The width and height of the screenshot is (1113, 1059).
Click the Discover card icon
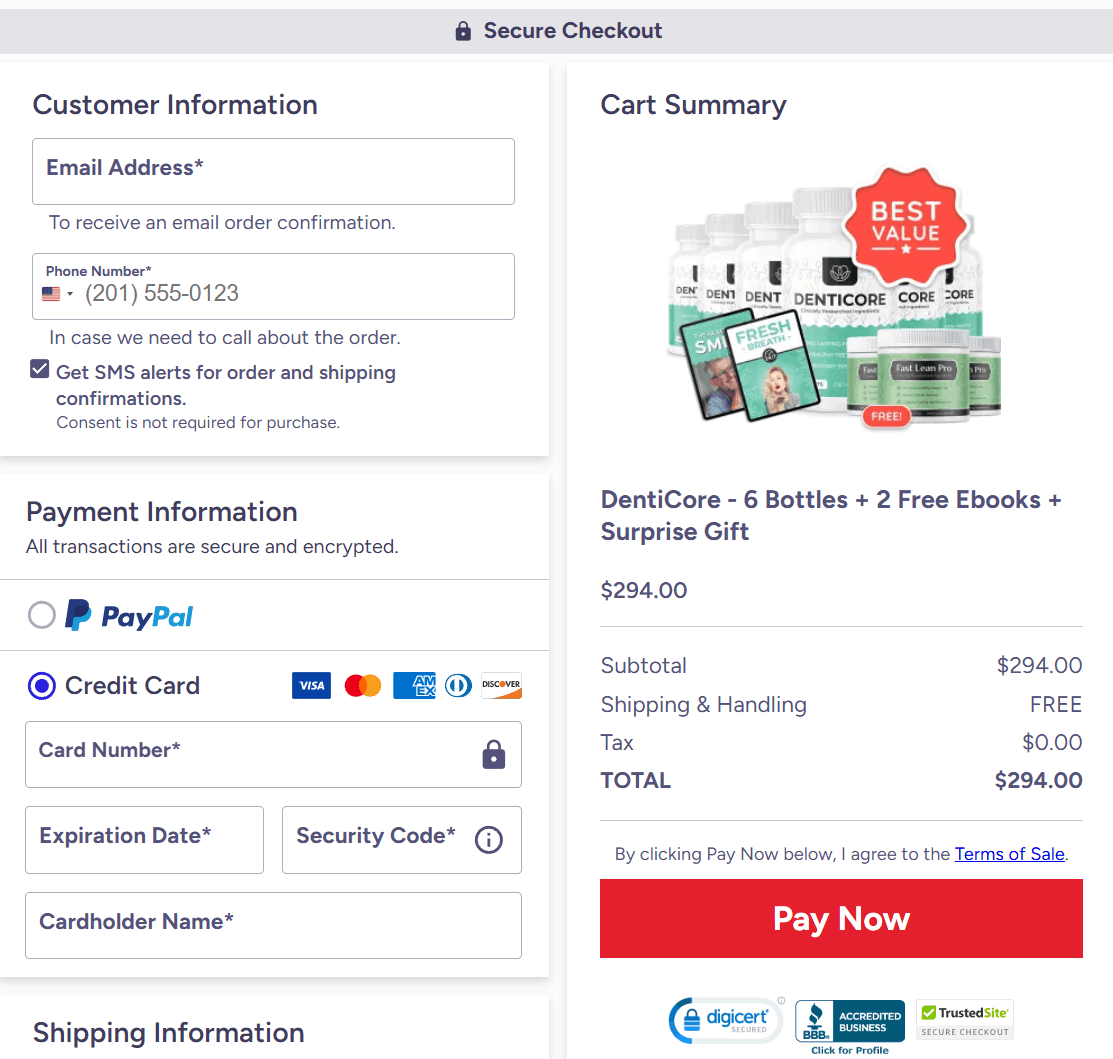click(501, 685)
